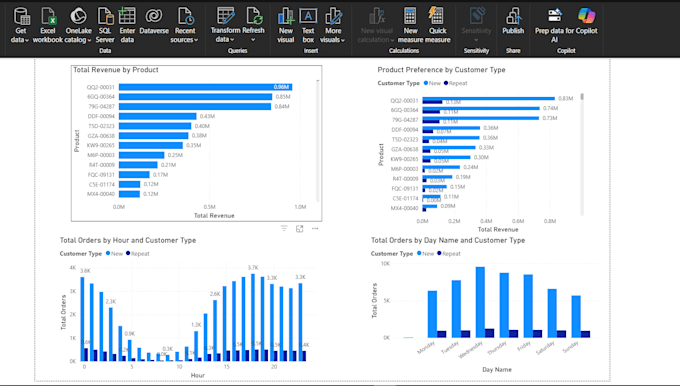
Task: Expand Transform data dropdown arrow
Action: 232,40
